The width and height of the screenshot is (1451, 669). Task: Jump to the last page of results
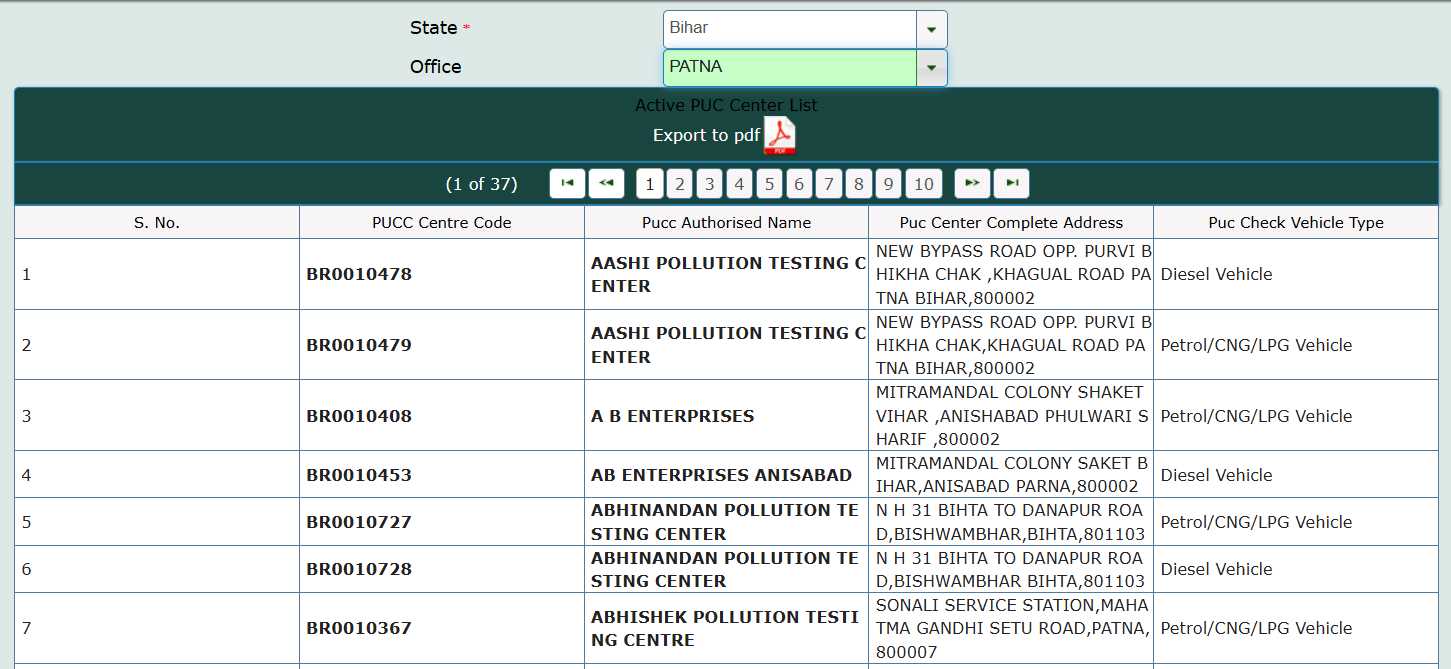[1012, 183]
